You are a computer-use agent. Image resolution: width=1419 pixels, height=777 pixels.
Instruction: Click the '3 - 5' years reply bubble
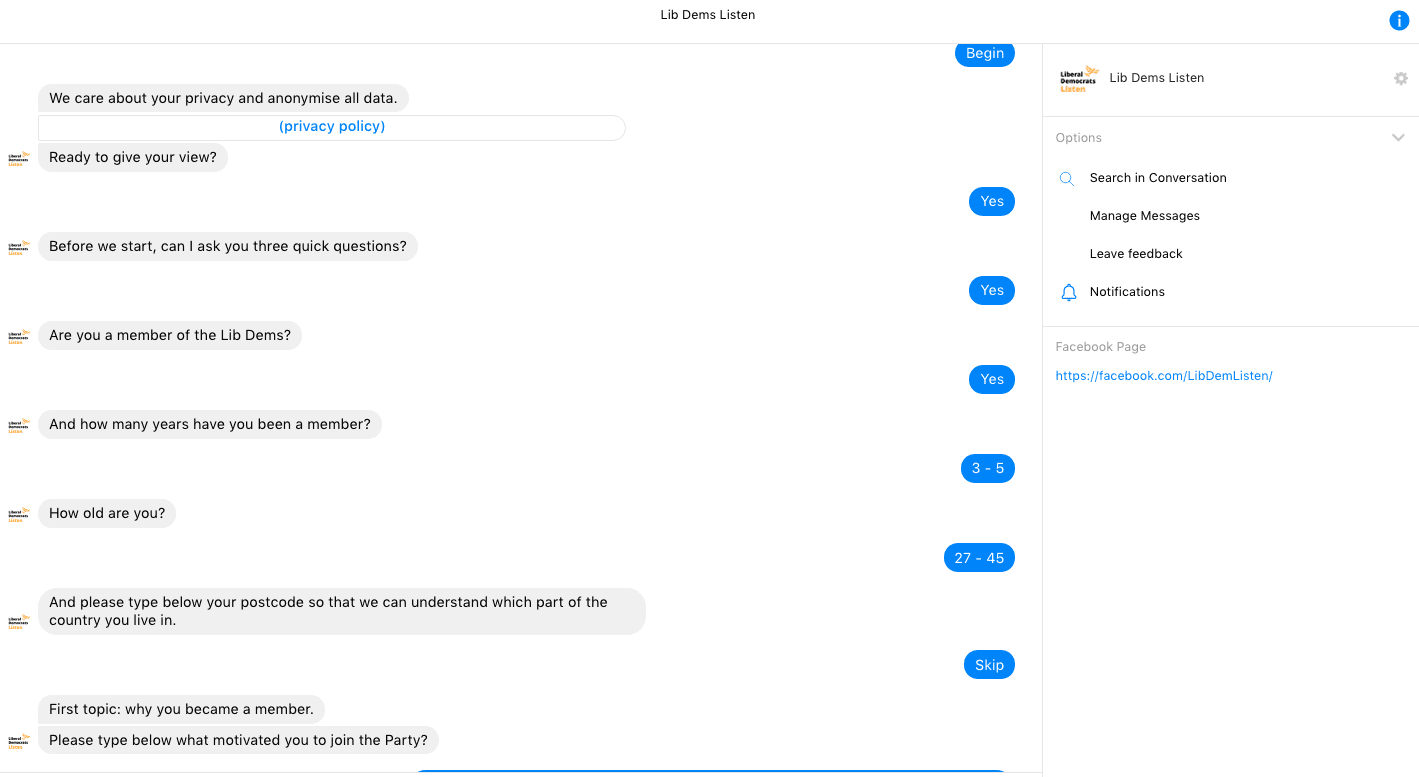coord(987,469)
